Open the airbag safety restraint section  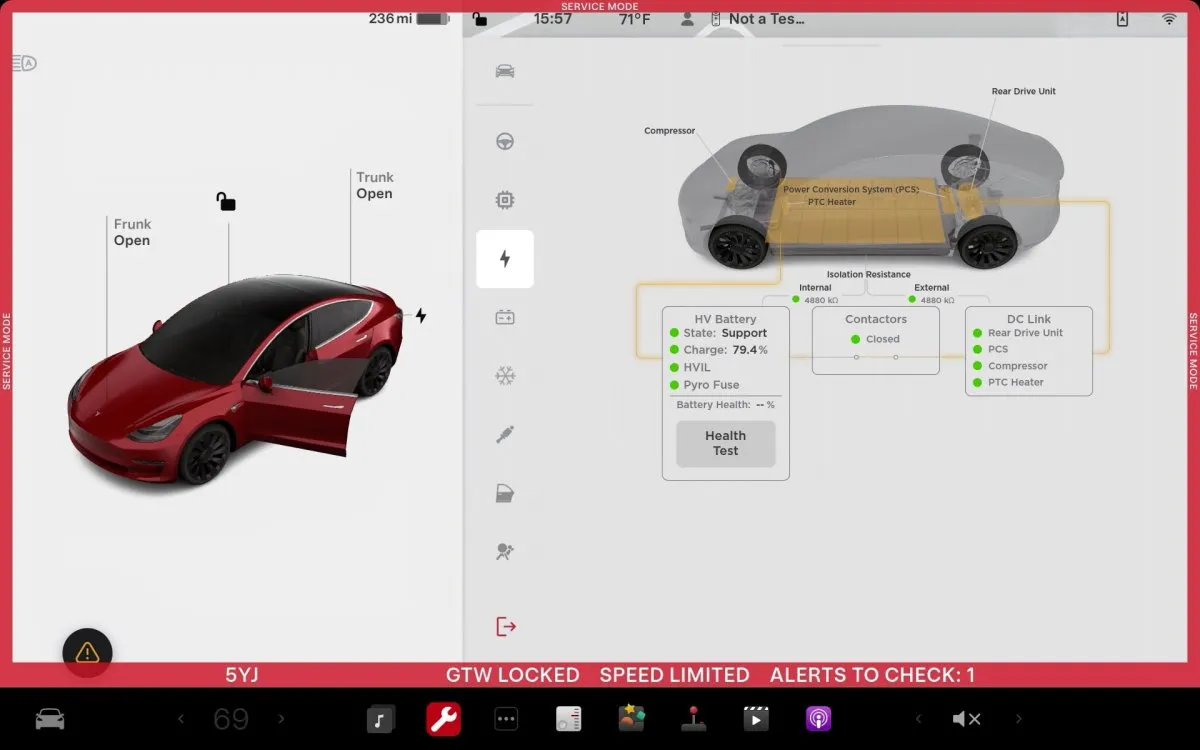click(505, 552)
